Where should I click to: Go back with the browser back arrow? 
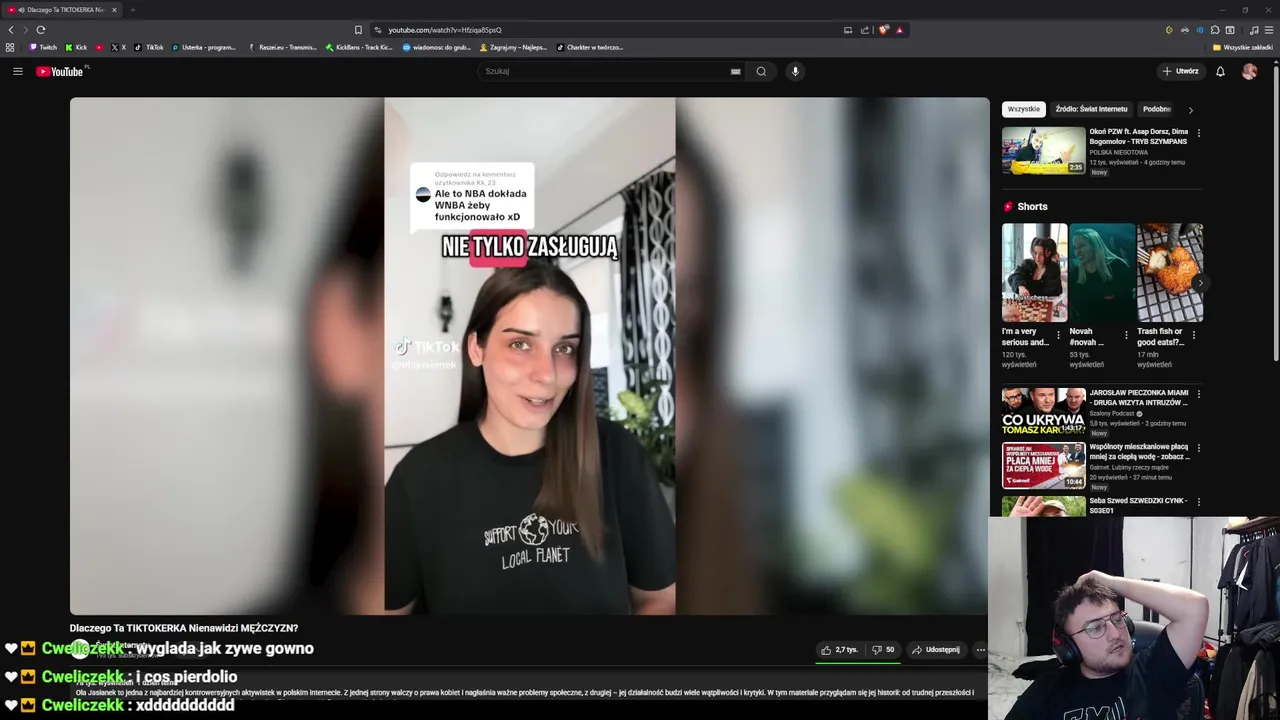tap(11, 30)
